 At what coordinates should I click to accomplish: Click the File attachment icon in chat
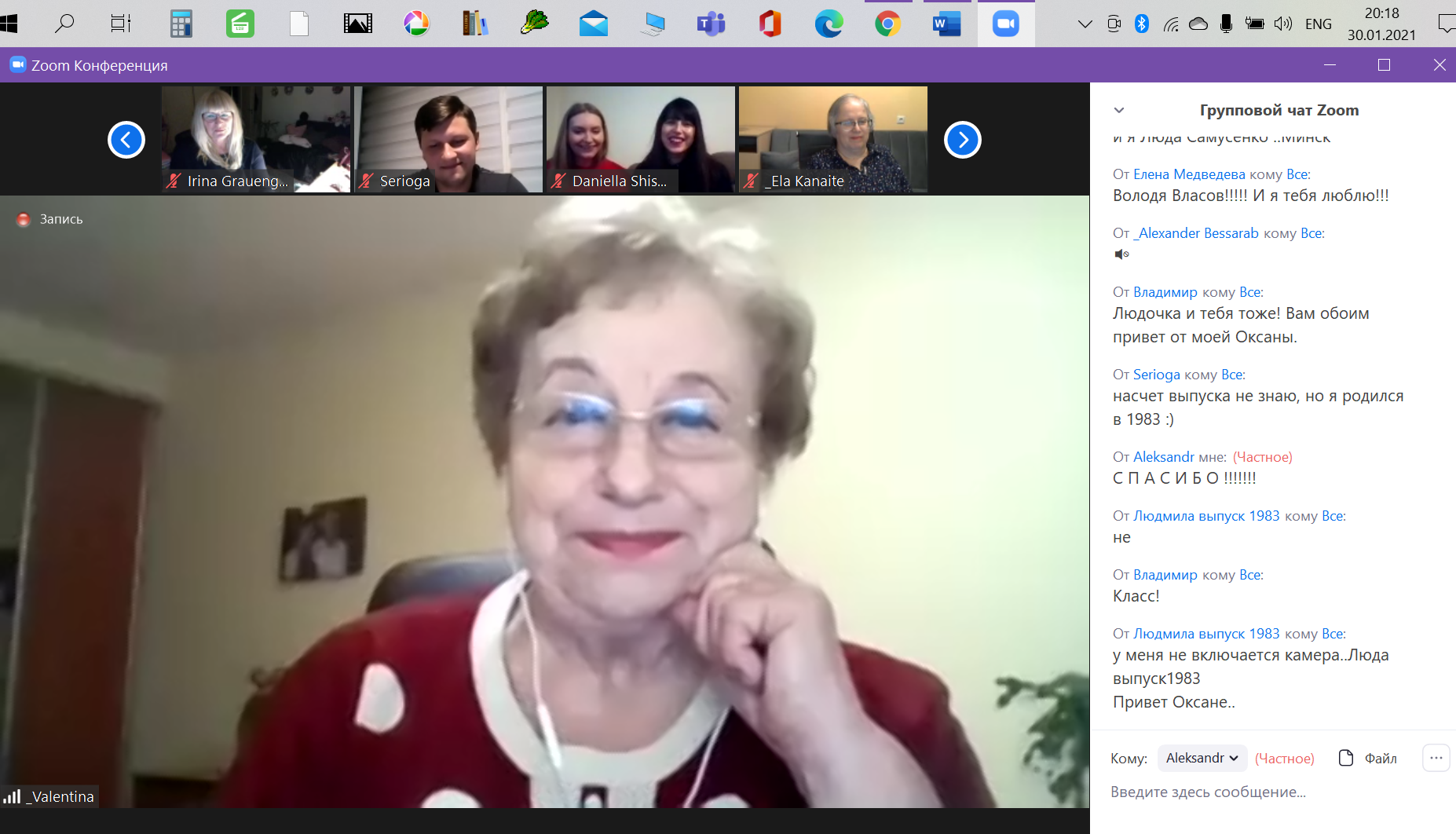pyautogui.click(x=1345, y=758)
